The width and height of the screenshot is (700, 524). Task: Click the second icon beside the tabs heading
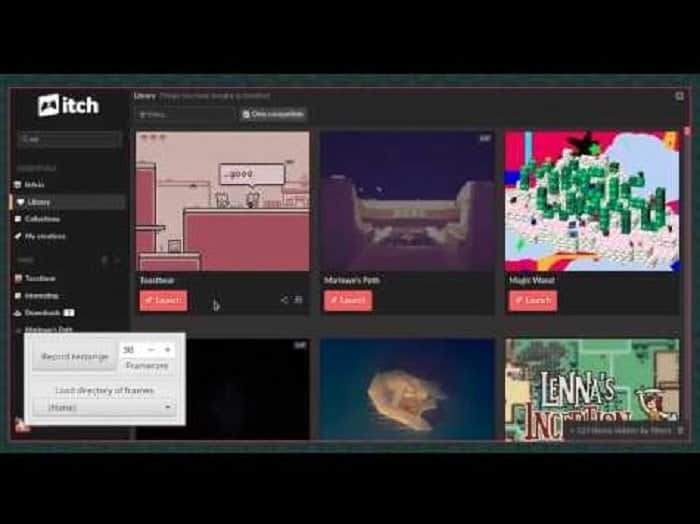coord(117,261)
